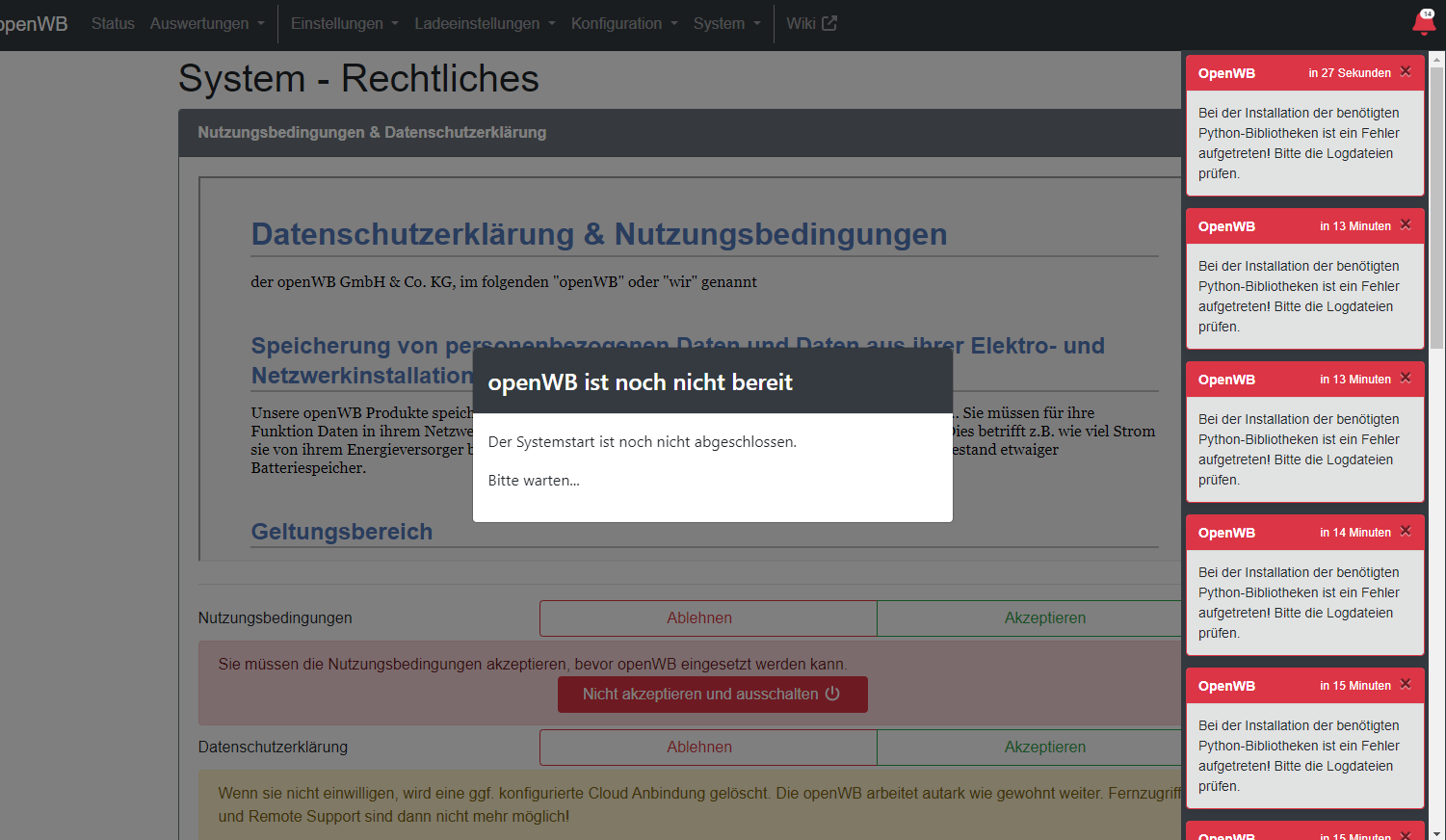1446x840 pixels.
Task: Open the notification bell with badge 14
Action: pyautogui.click(x=1424, y=22)
